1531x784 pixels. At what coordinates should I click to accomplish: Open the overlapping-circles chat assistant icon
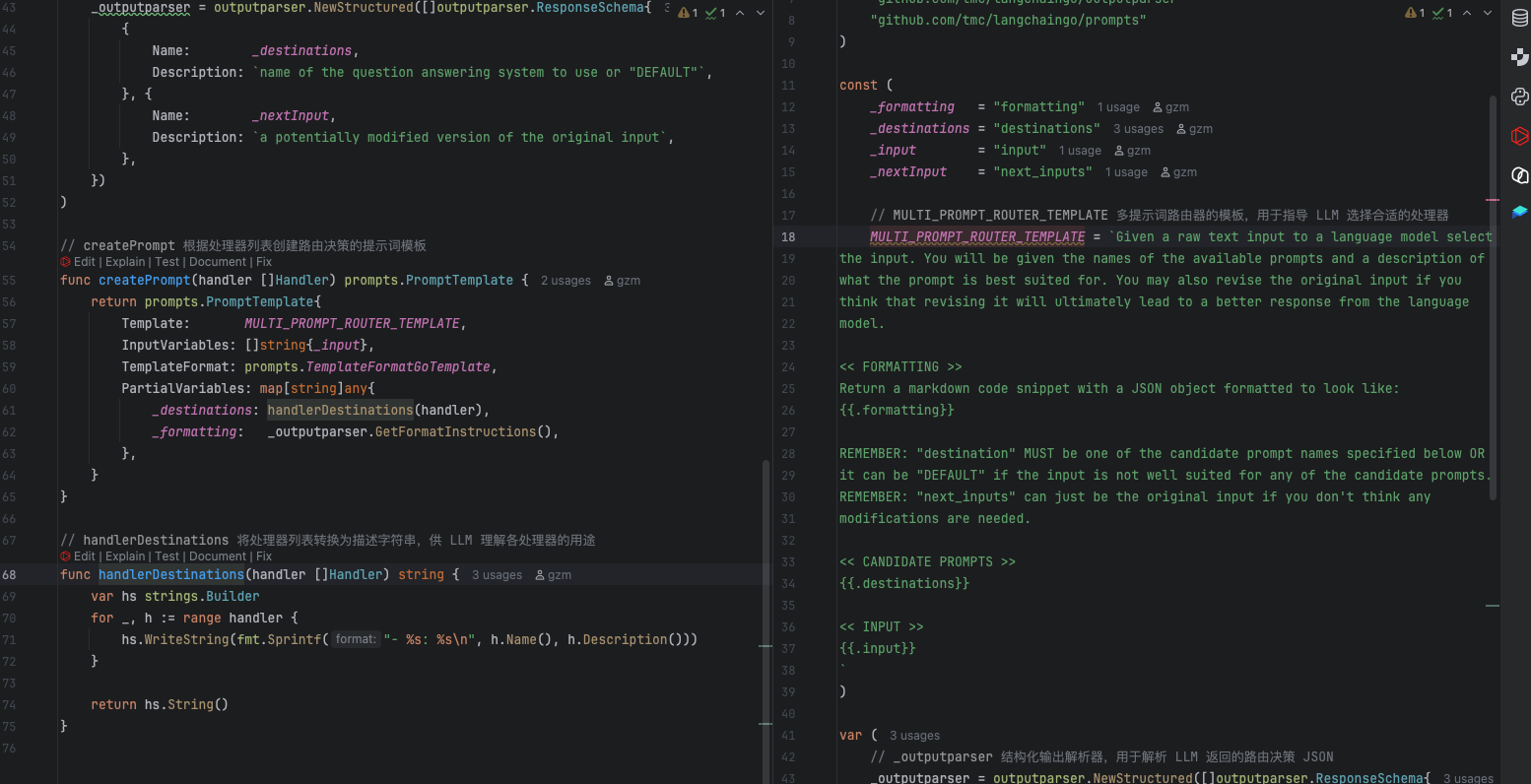1519,175
